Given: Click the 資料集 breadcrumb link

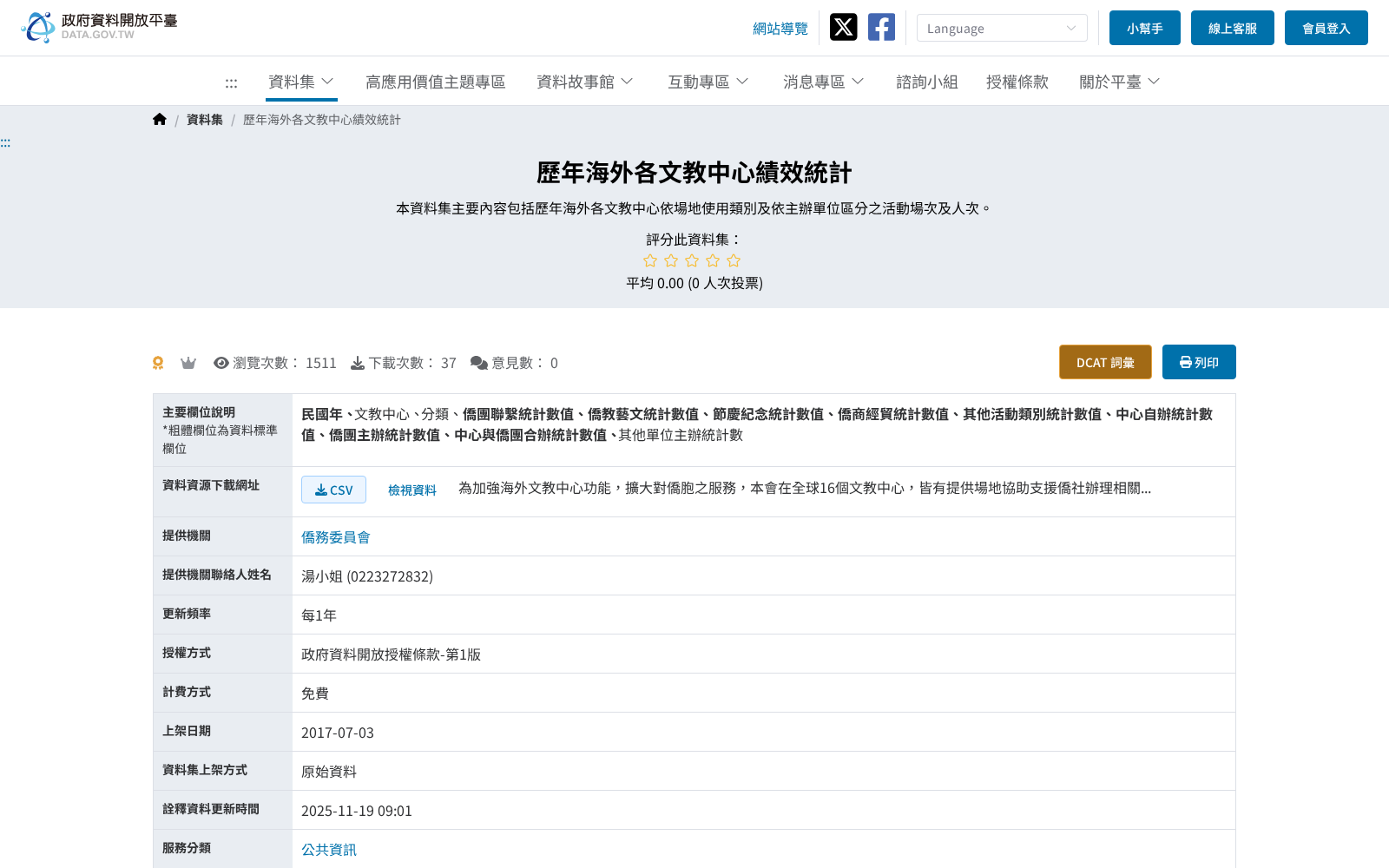Looking at the screenshot, I should tap(205, 120).
